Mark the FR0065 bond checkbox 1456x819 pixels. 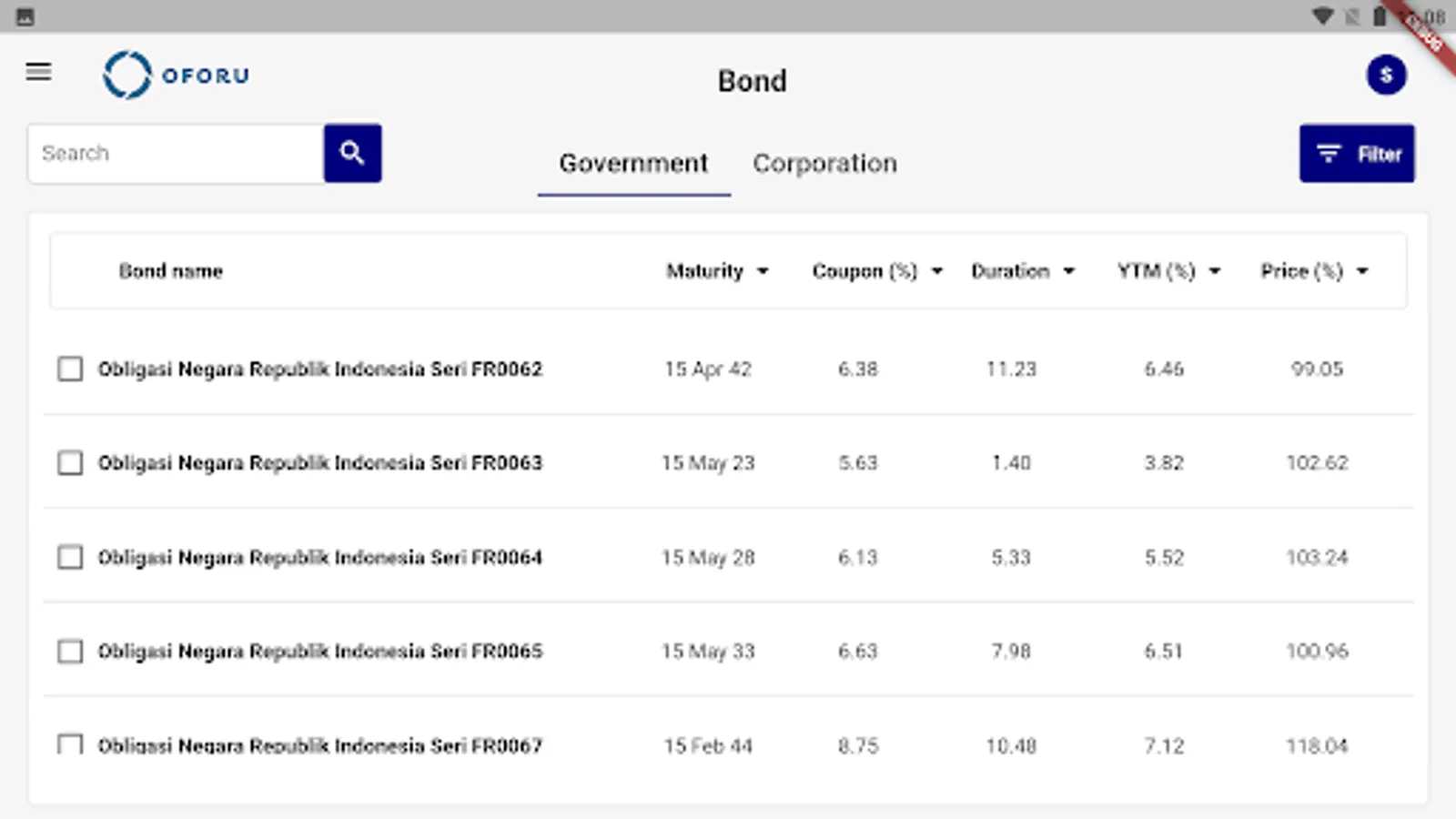click(70, 651)
